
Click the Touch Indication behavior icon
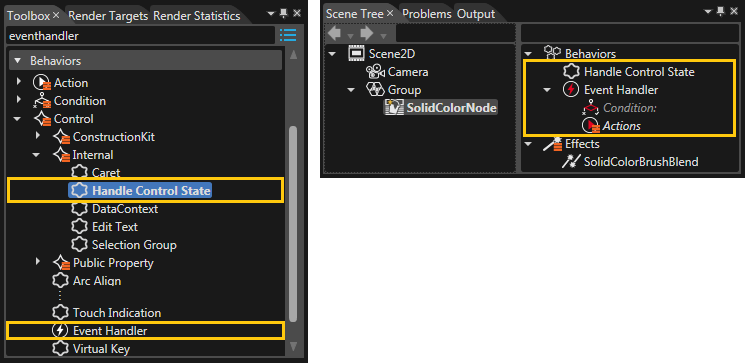pyautogui.click(x=60, y=313)
